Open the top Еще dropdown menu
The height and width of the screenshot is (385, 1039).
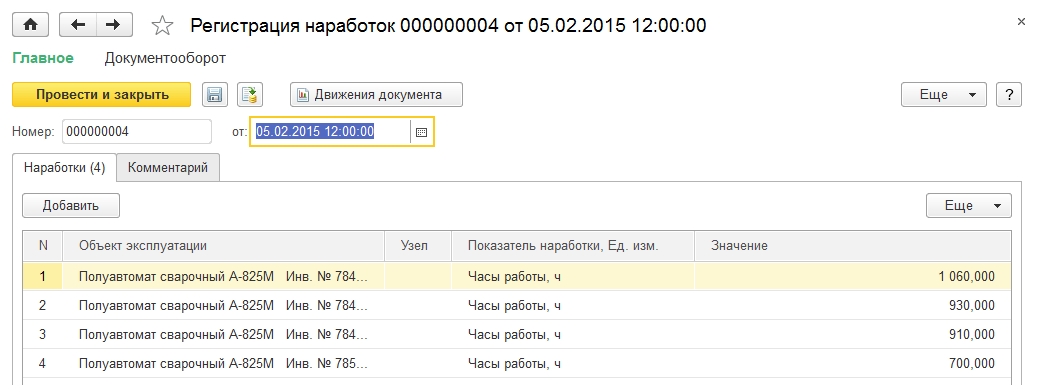(x=944, y=95)
